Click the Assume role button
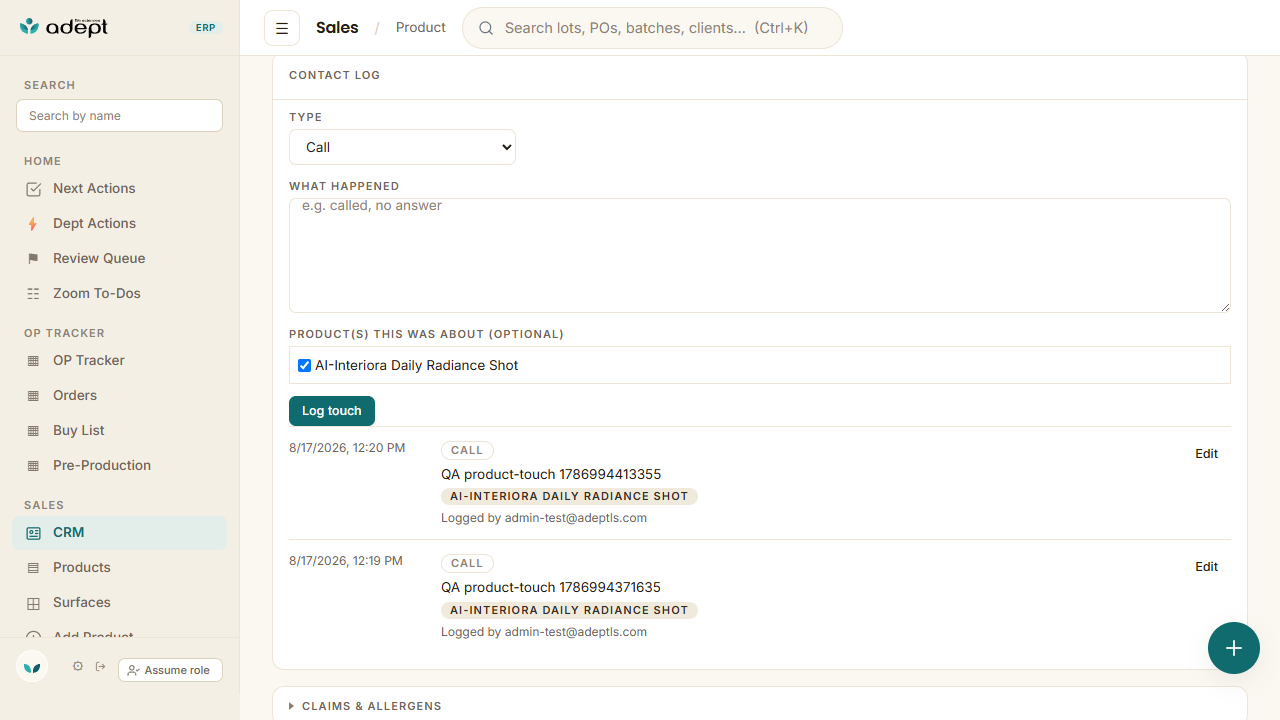This screenshot has width=1280, height=720. pos(170,670)
